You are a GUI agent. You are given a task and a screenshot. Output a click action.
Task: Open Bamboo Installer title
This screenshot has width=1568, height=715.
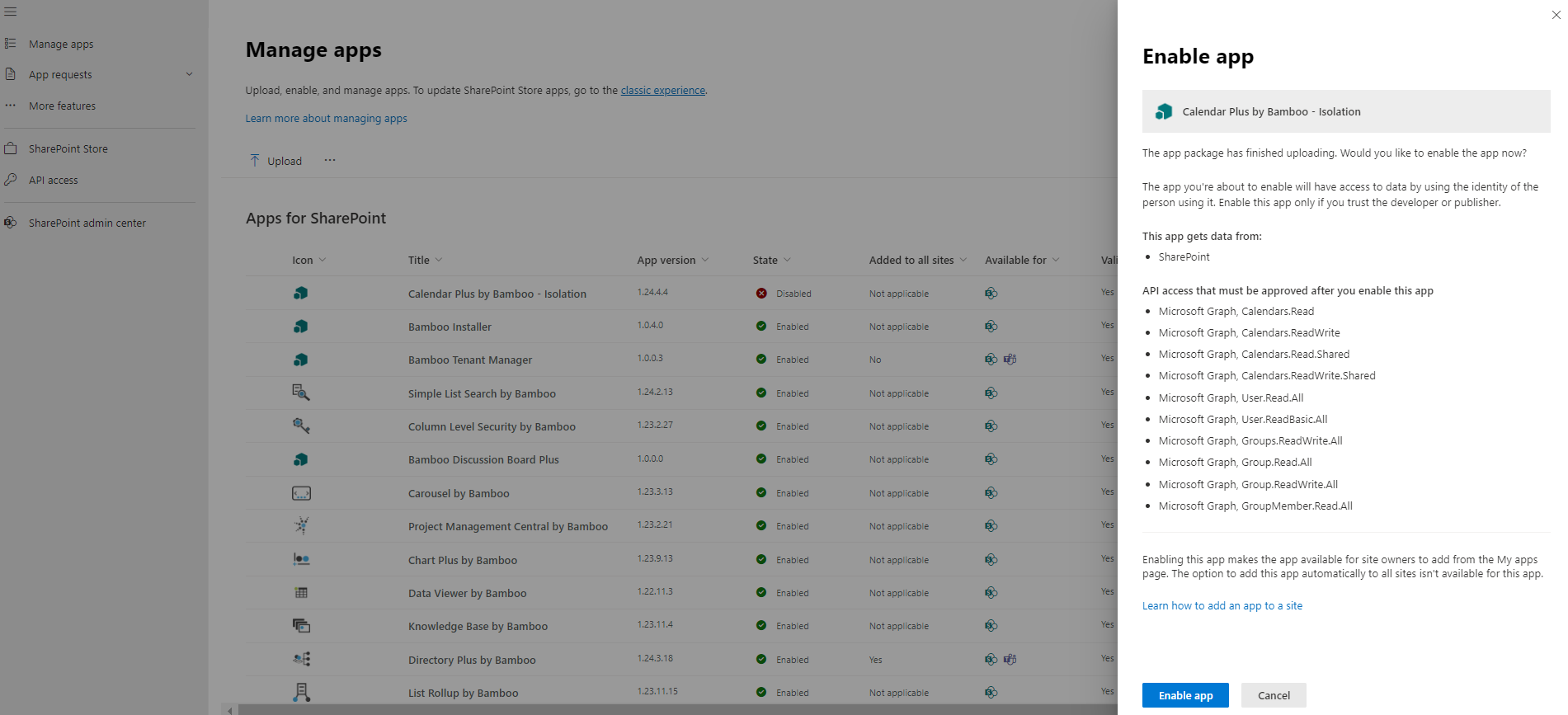click(x=450, y=327)
